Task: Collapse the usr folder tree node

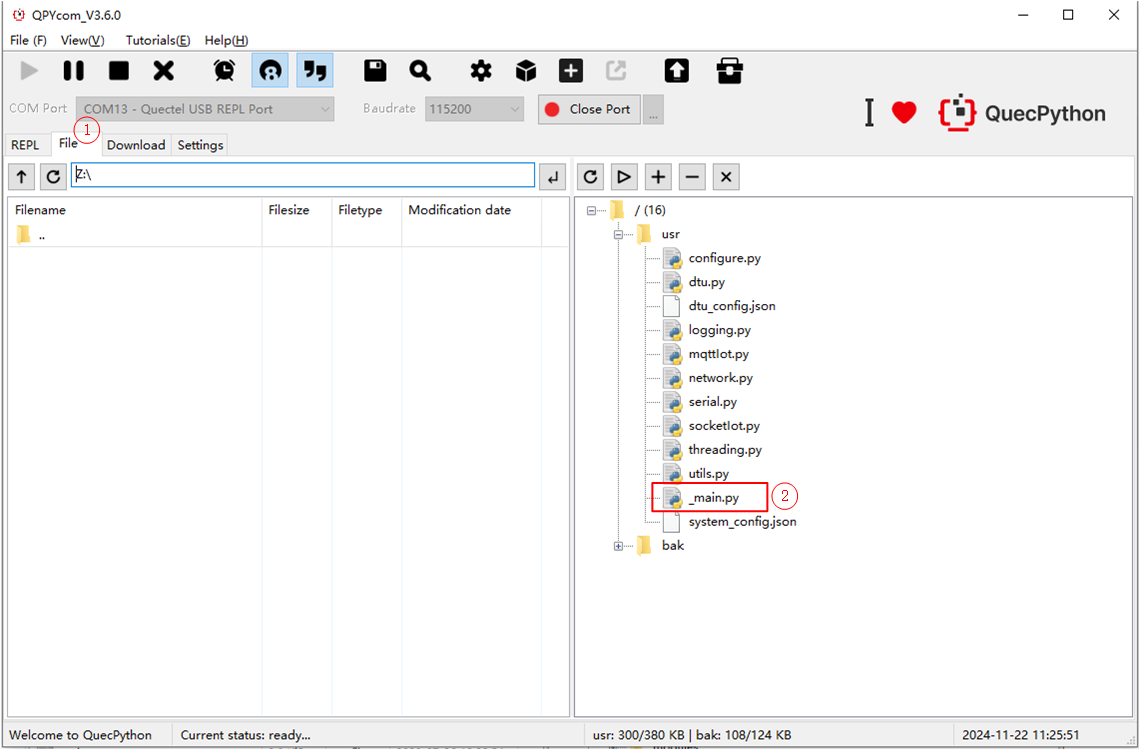Action: point(619,234)
